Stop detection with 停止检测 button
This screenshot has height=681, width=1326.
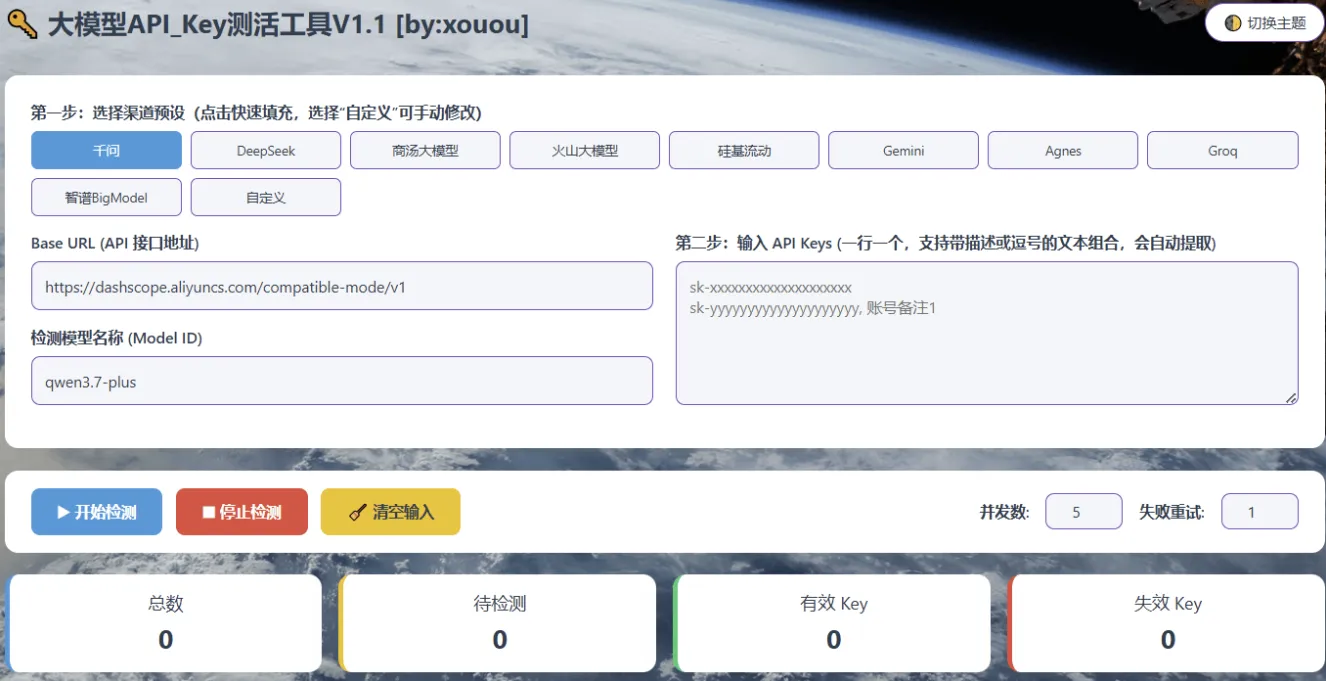242,512
